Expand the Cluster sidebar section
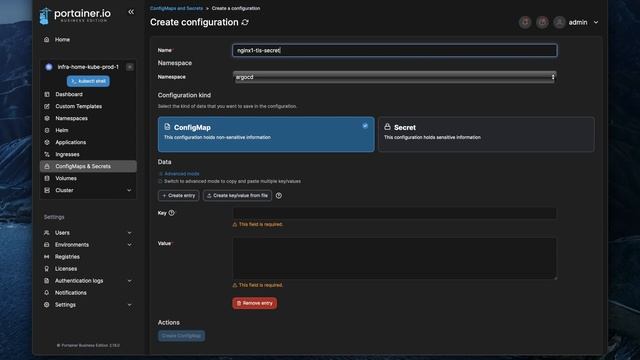The width and height of the screenshot is (640, 360). pyautogui.click(x=129, y=191)
